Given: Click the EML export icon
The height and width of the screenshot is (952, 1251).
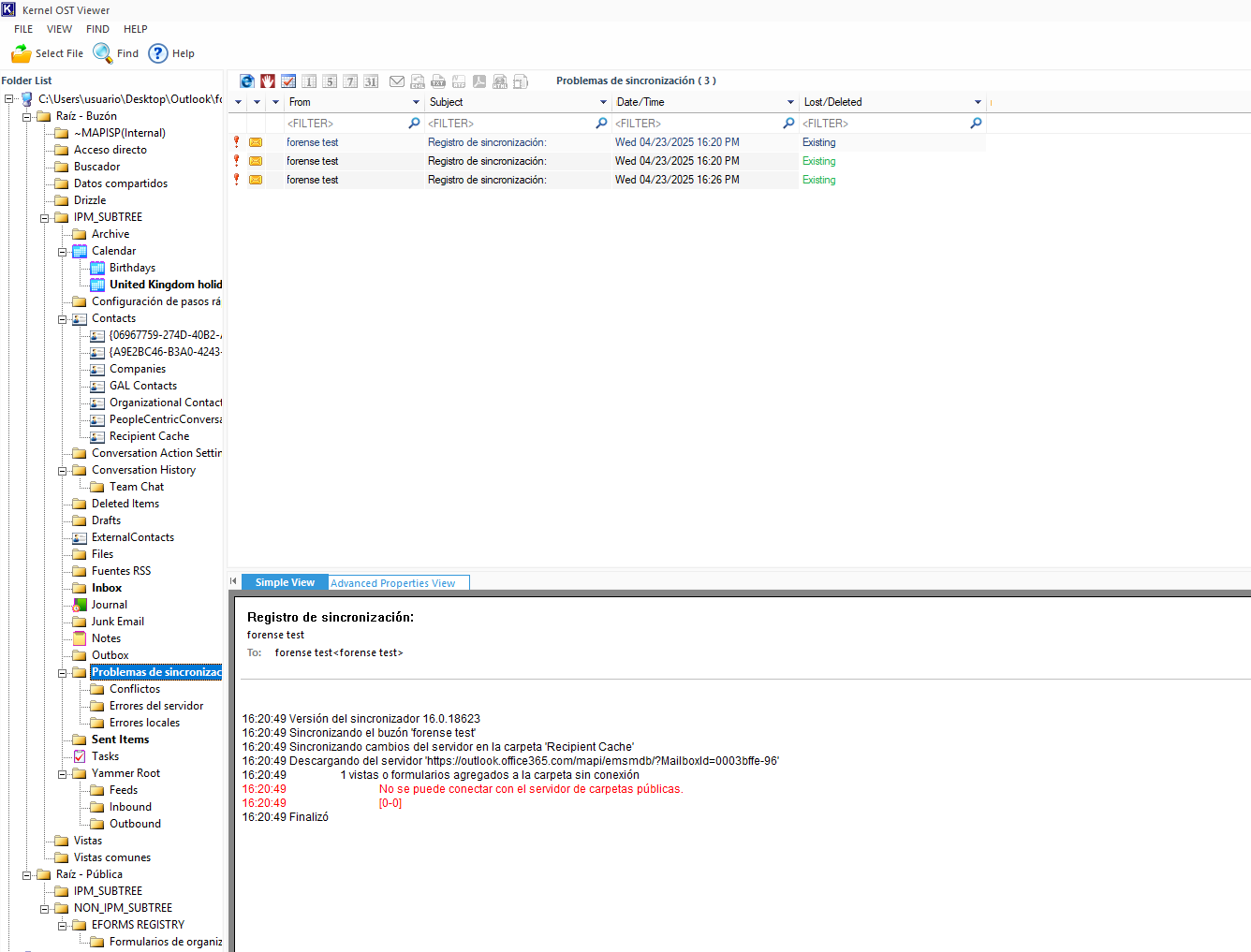Looking at the screenshot, I should (x=418, y=81).
